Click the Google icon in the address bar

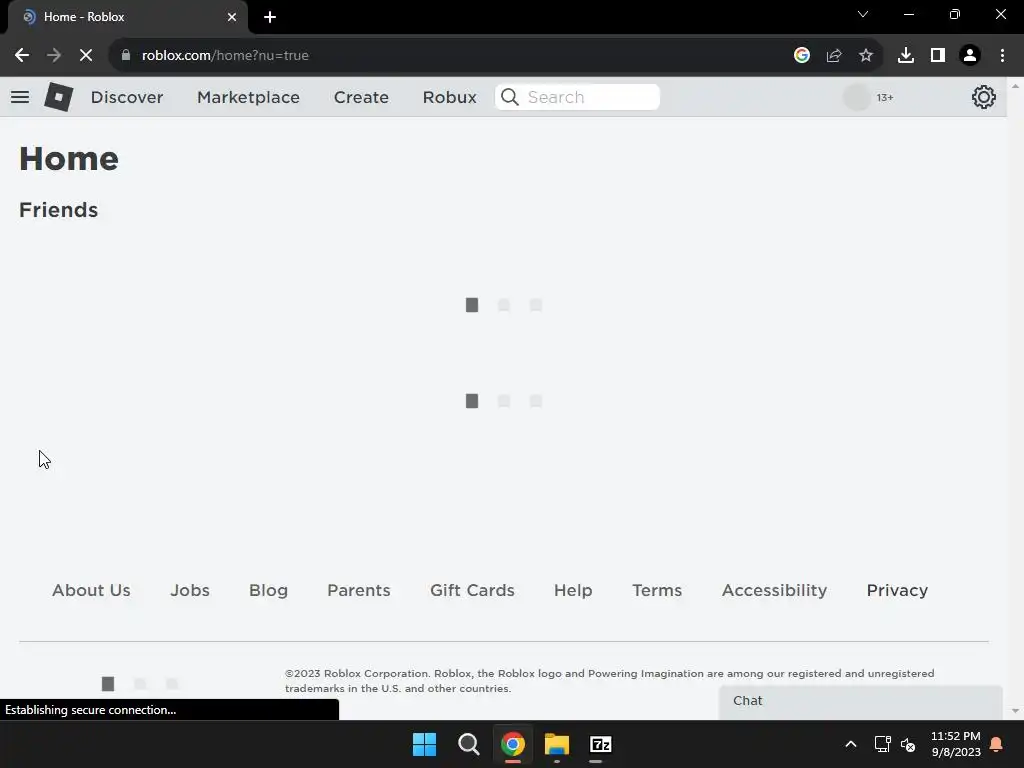coord(802,56)
